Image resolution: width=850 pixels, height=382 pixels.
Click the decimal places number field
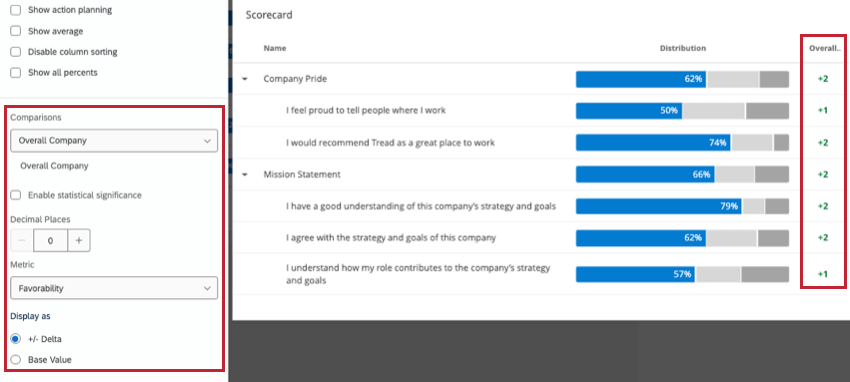pos(50,241)
